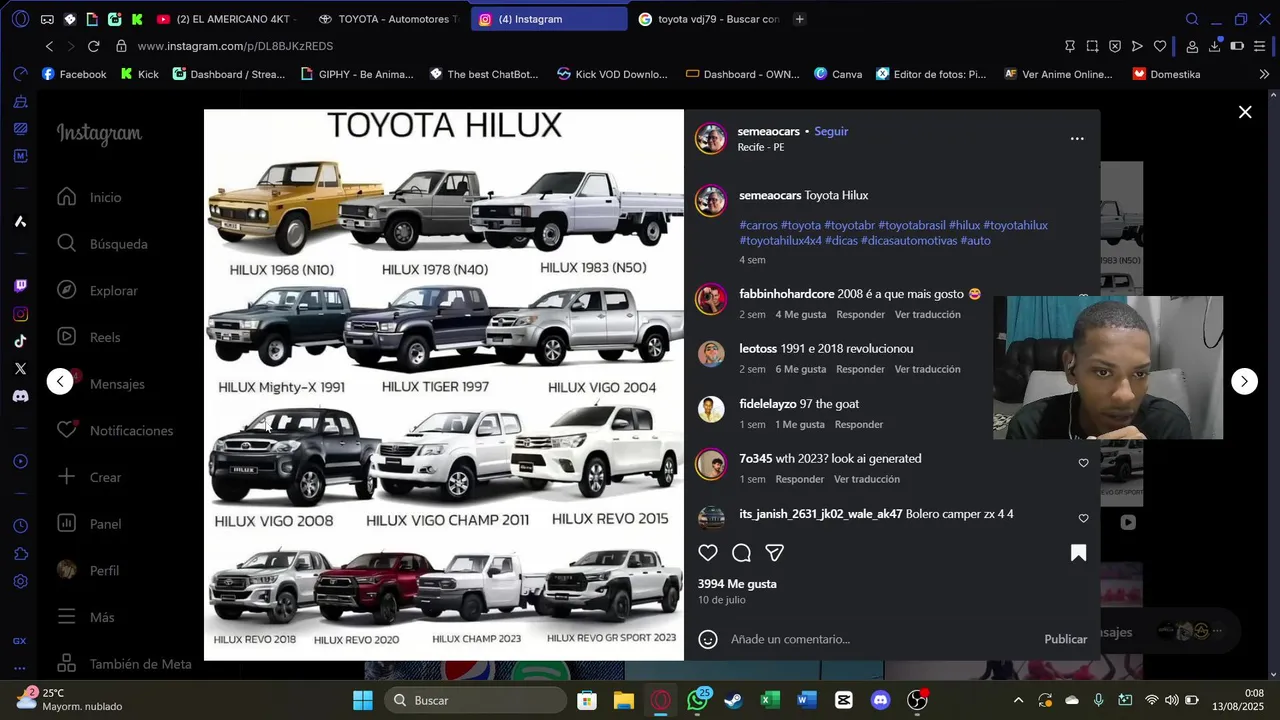Like its_janish comment heart

coord(1083,518)
